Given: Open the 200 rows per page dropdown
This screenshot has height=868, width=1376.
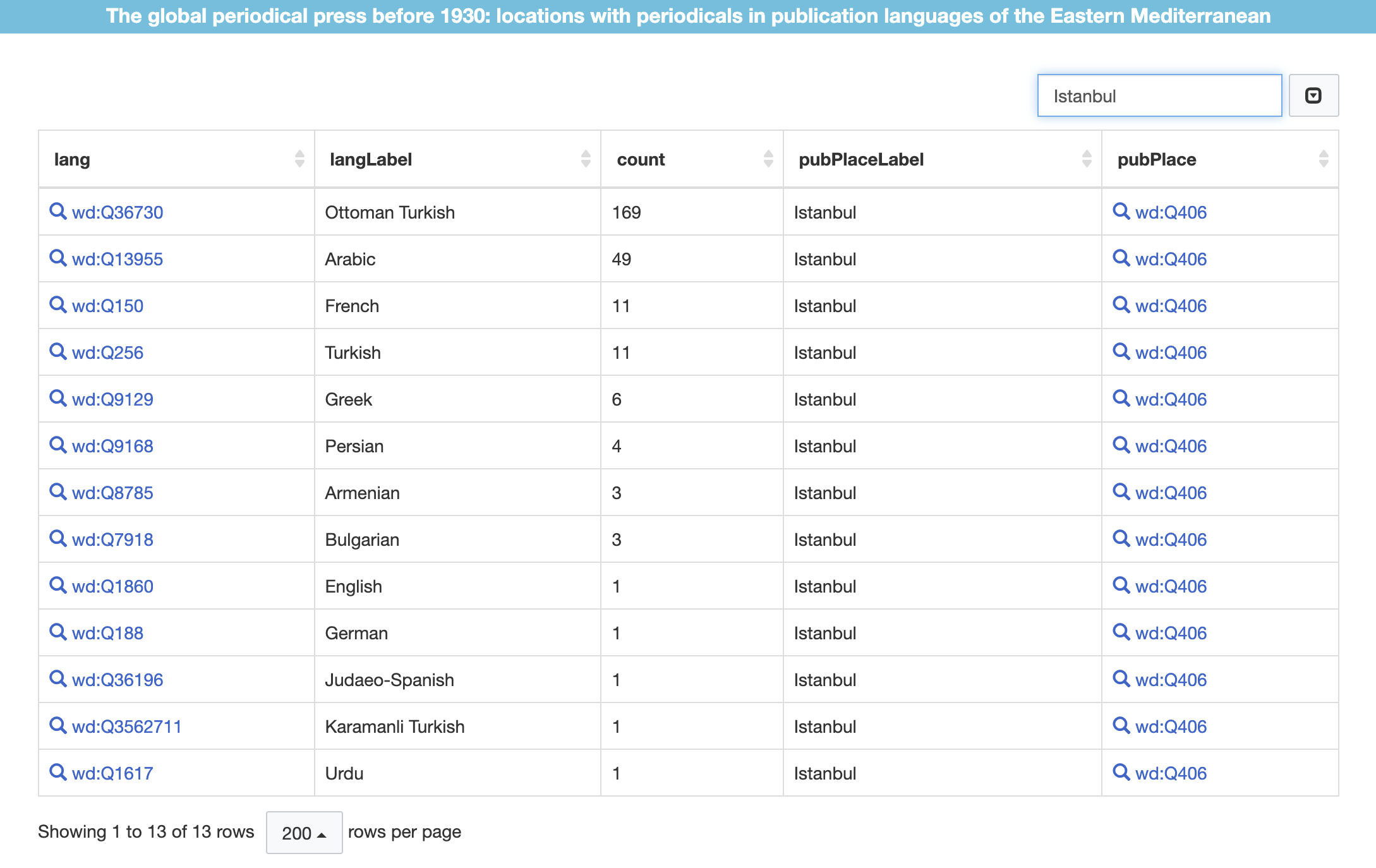Looking at the screenshot, I should pos(304,833).
